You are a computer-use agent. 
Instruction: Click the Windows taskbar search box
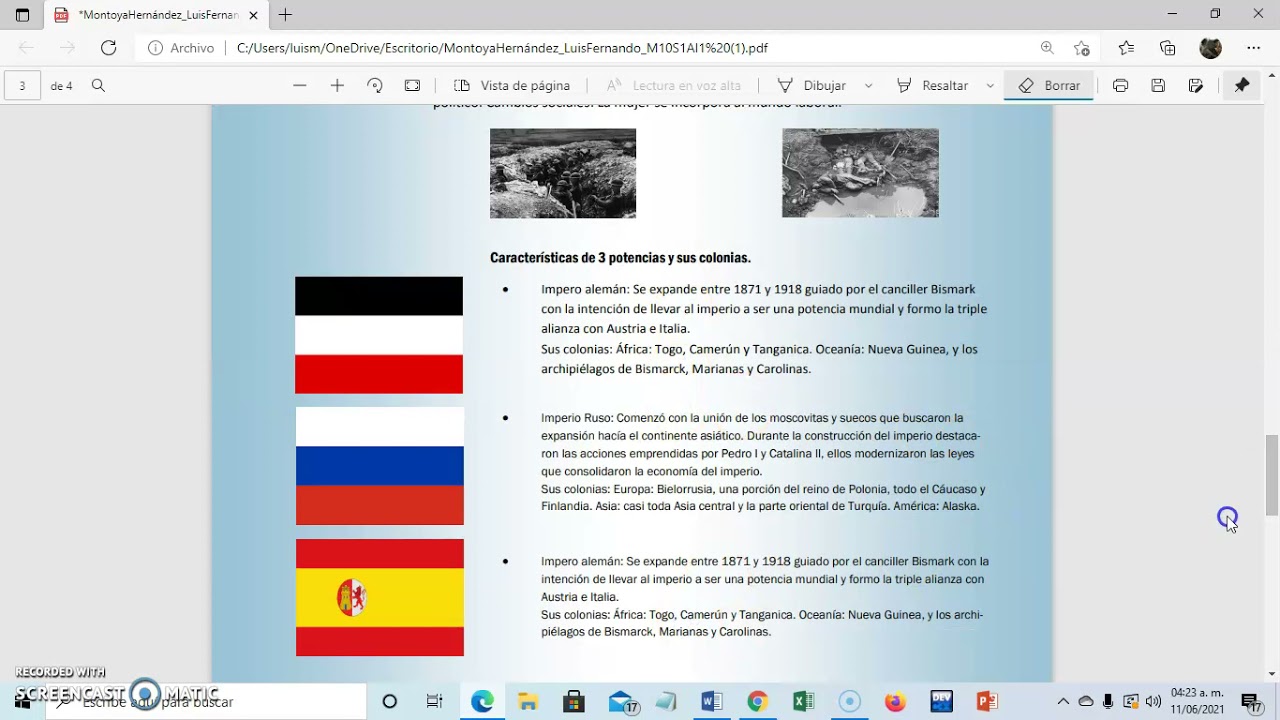point(205,702)
